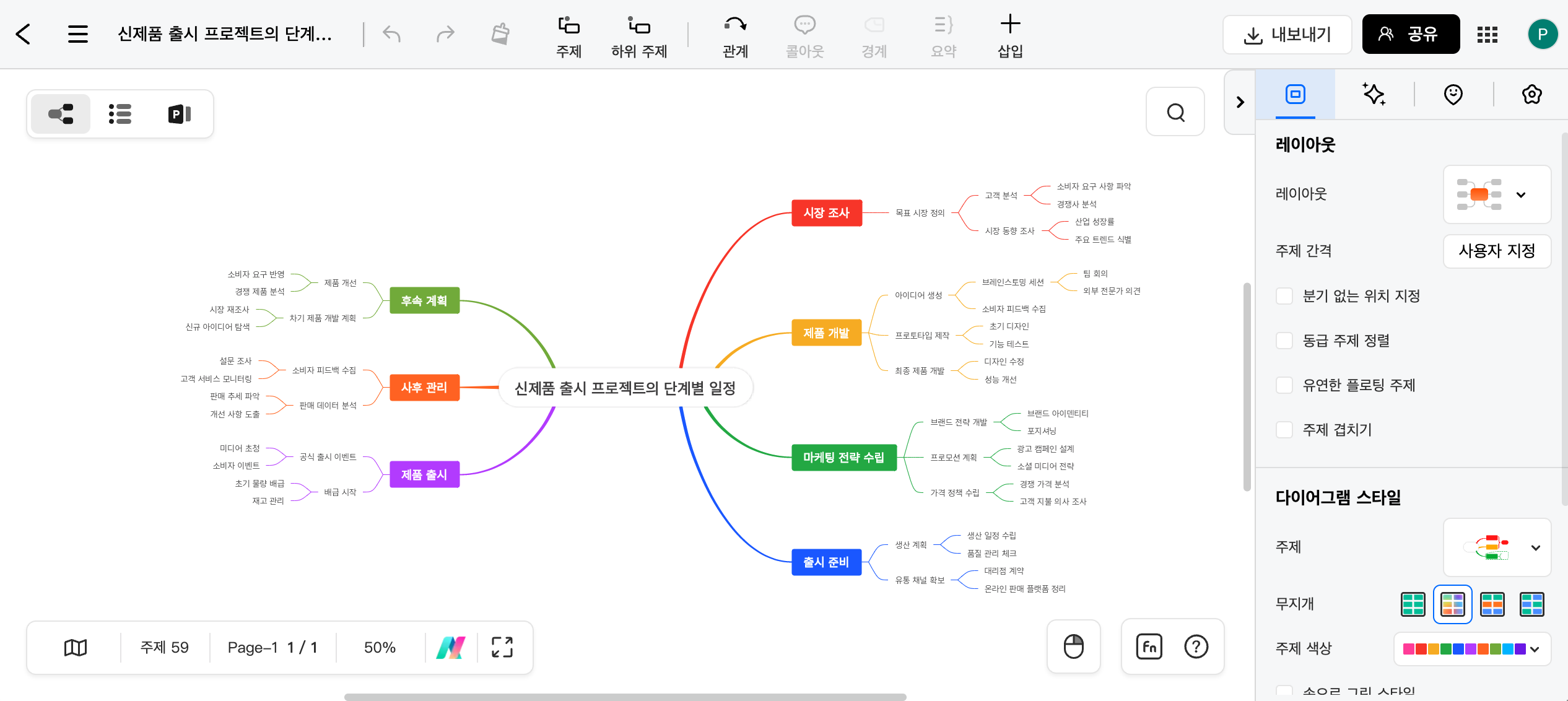Enter fullscreen with the expand icon
The image size is (1568, 701).
coord(502,648)
